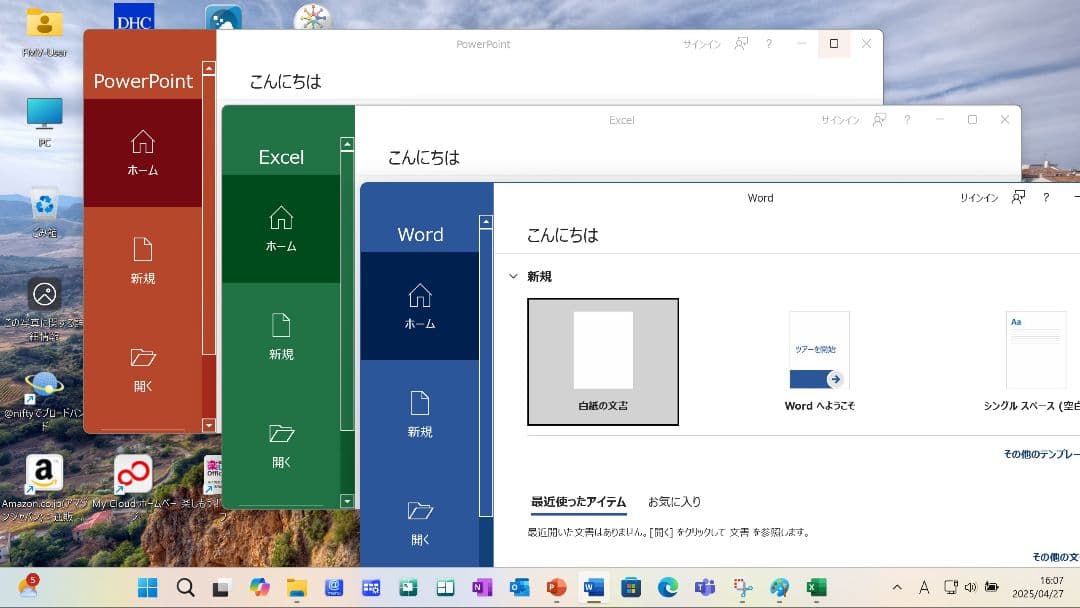Open the volume icon in the system tray
This screenshot has height=608, width=1080.
pyautogui.click(x=971, y=588)
